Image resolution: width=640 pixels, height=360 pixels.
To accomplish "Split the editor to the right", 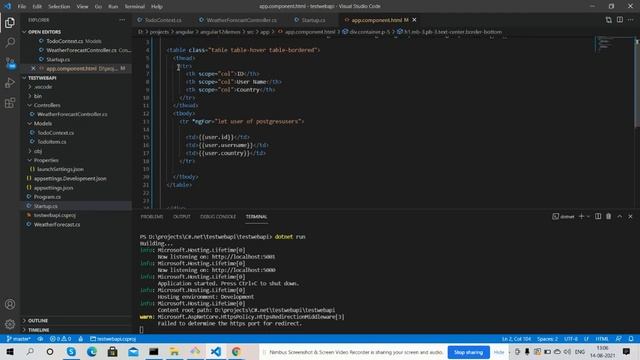I will coord(620,20).
